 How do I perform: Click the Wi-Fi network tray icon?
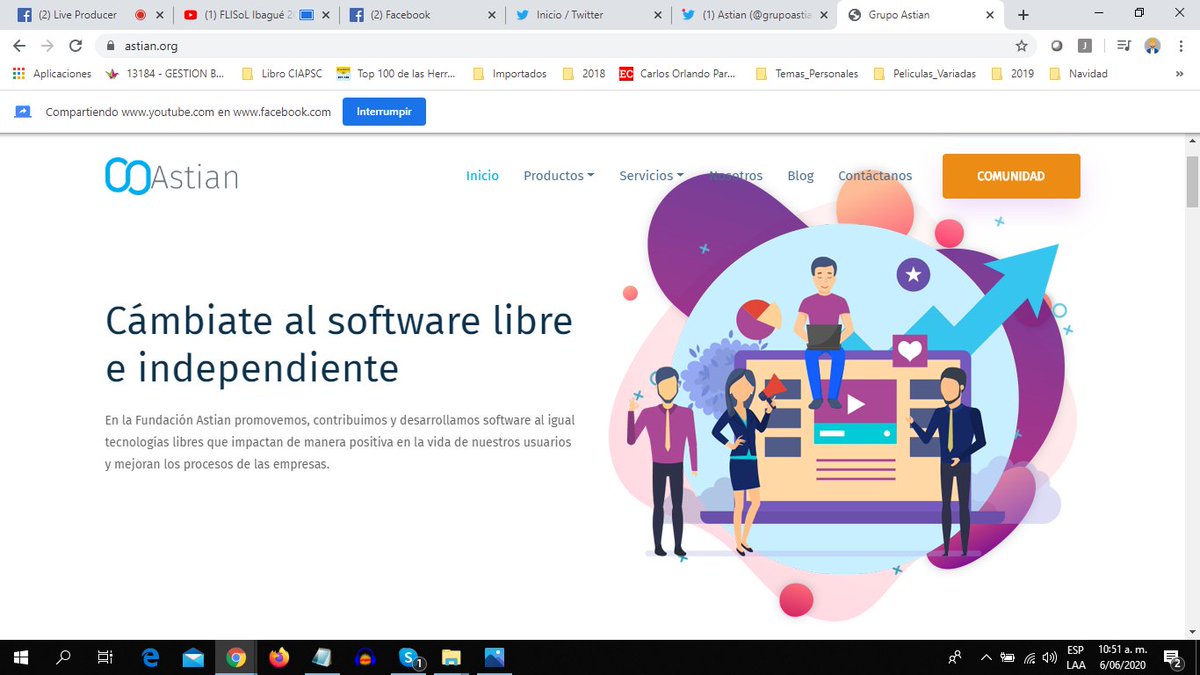(x=1028, y=657)
